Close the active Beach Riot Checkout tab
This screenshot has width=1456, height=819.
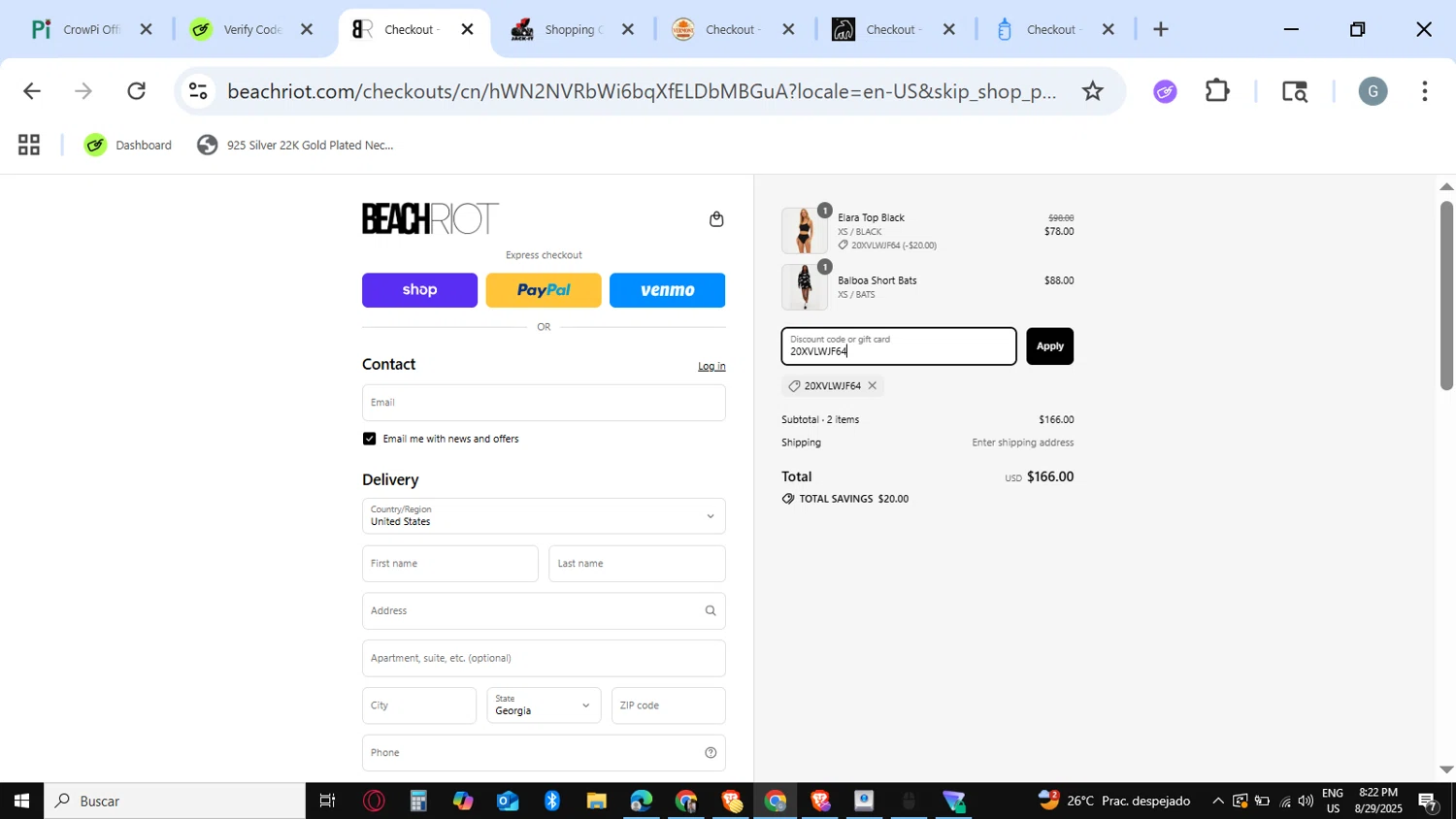(x=467, y=29)
